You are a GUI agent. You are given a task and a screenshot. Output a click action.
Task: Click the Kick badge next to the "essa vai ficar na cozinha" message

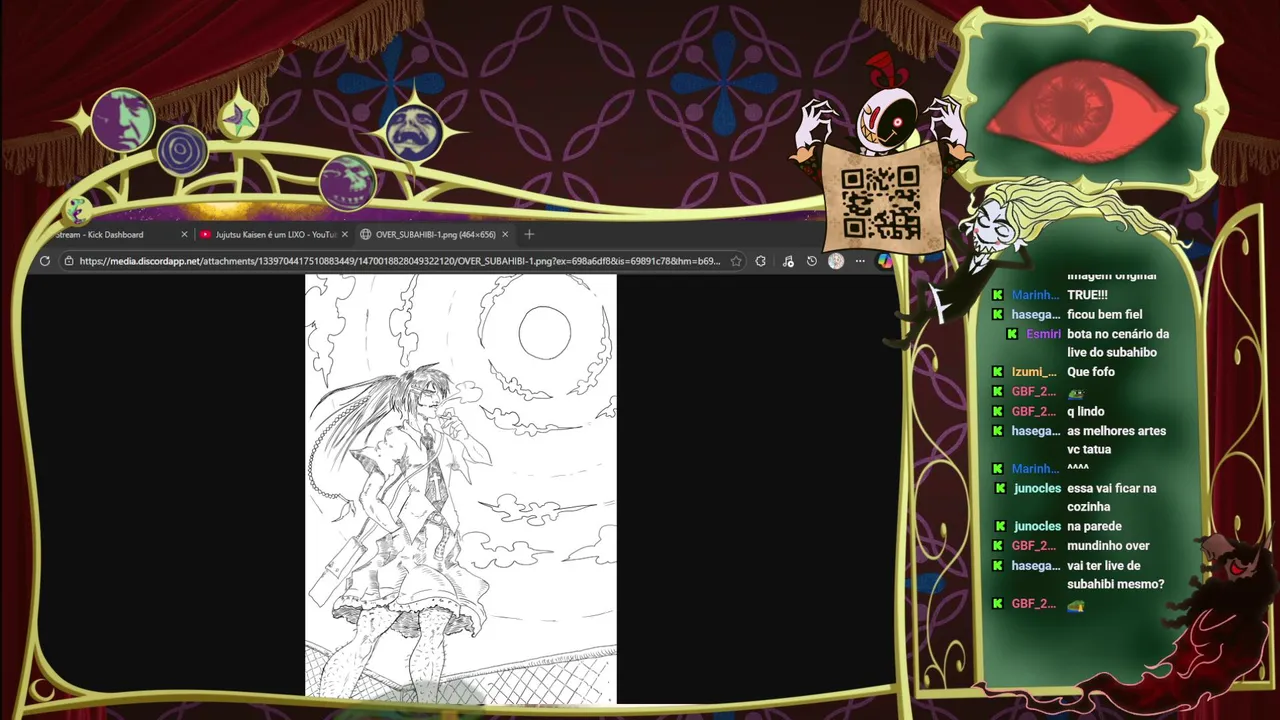[x=999, y=488]
